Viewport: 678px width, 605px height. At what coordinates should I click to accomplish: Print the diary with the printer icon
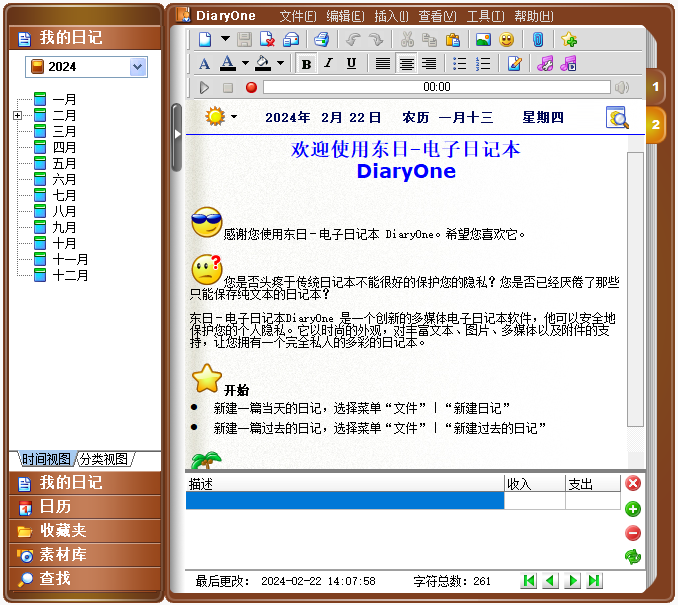coord(321,39)
